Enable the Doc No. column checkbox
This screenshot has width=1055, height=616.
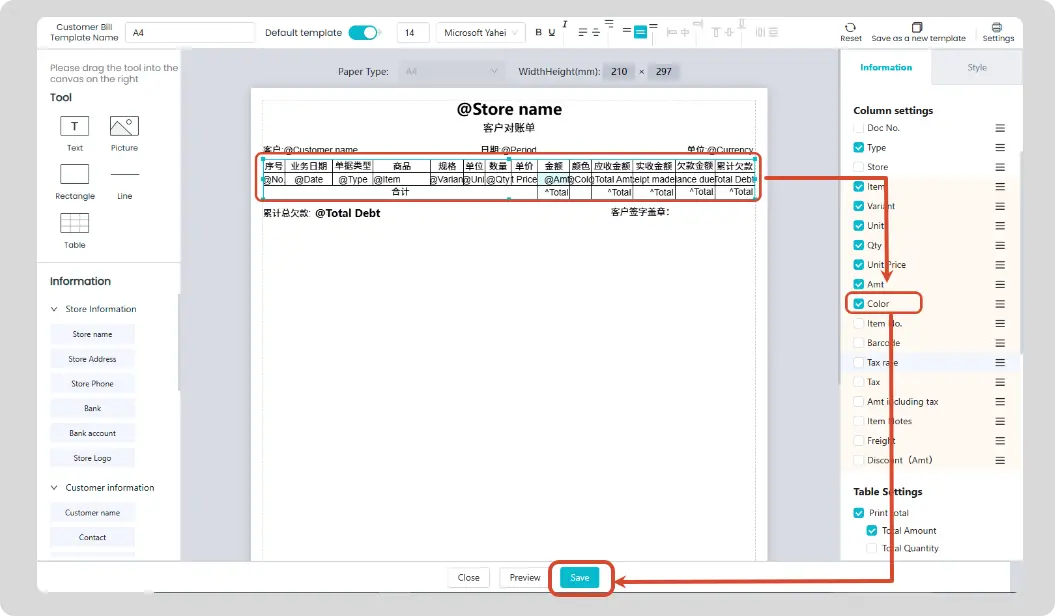[859, 128]
